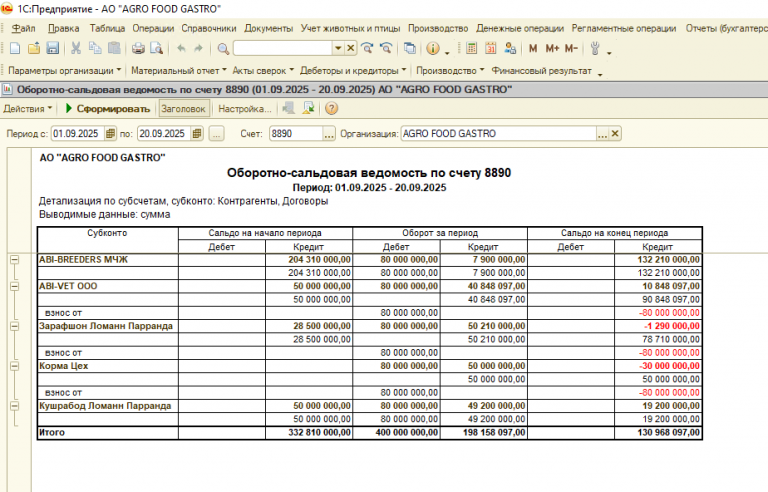Click the windows list icon
768x492 pixels.
(x=409, y=48)
